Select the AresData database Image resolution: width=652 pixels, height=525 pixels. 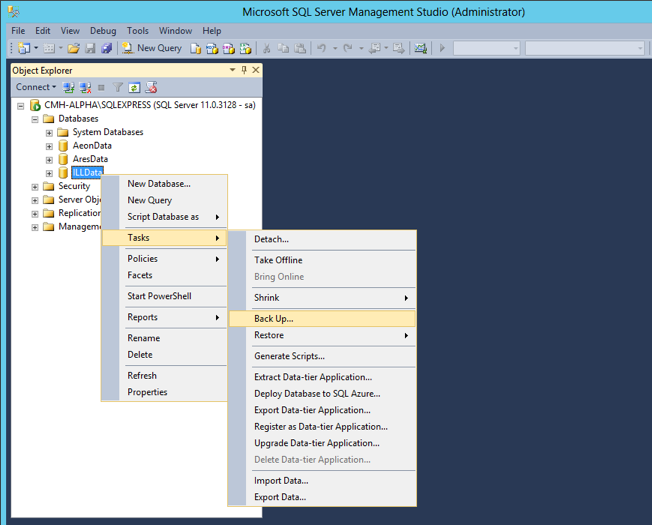(x=90, y=159)
